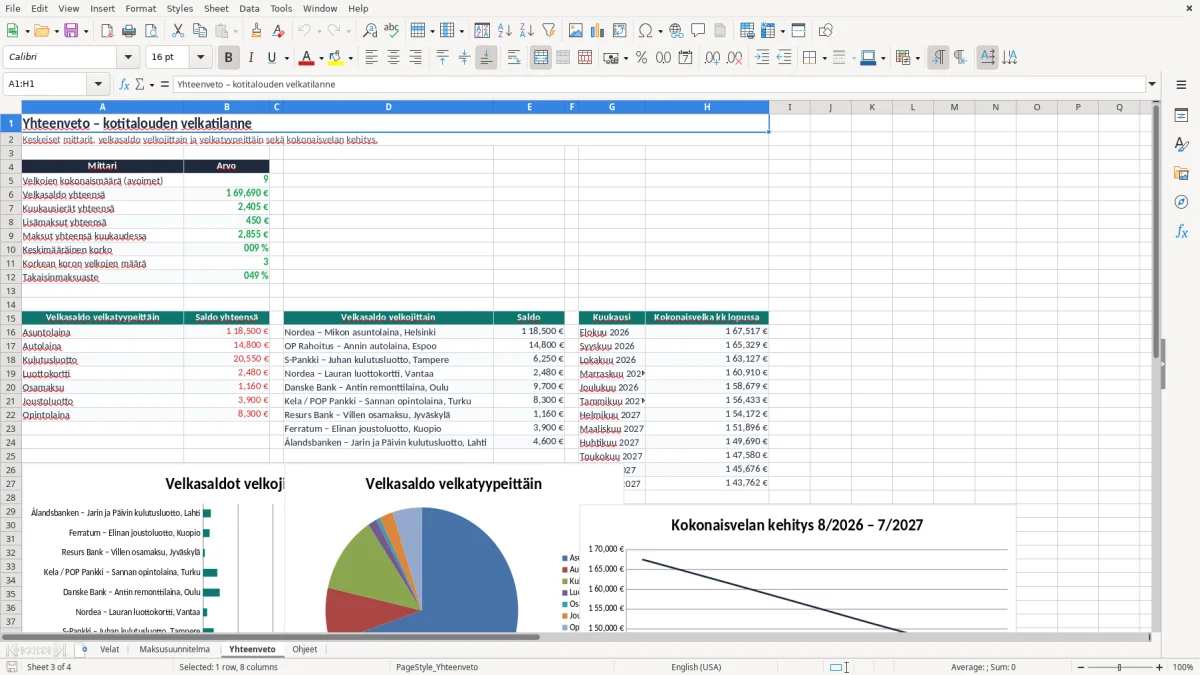Toggle Underline formatting
The width and height of the screenshot is (1200, 675).
point(271,58)
